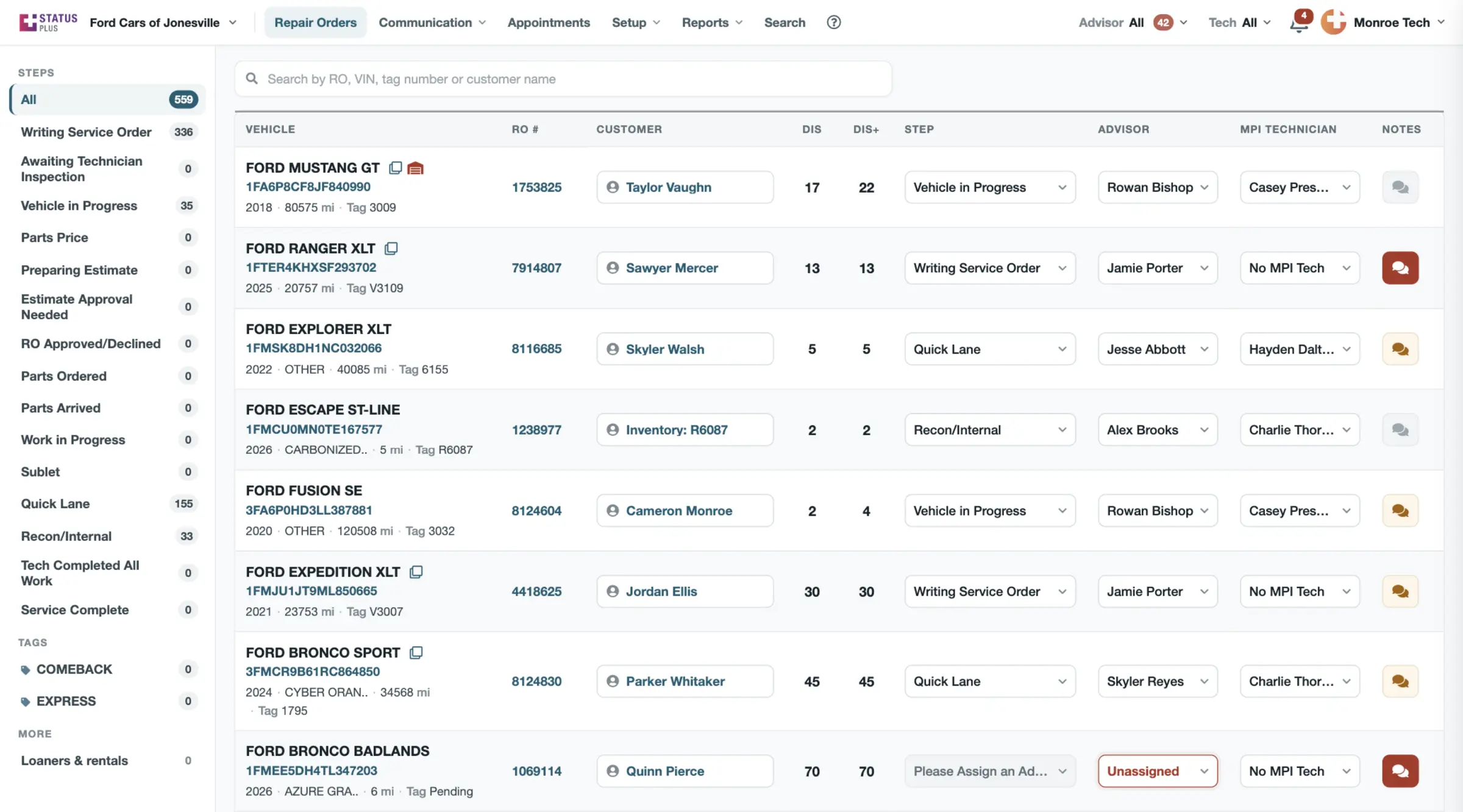This screenshot has width=1463, height=812.
Task: Open the Reports menu
Action: tap(712, 23)
